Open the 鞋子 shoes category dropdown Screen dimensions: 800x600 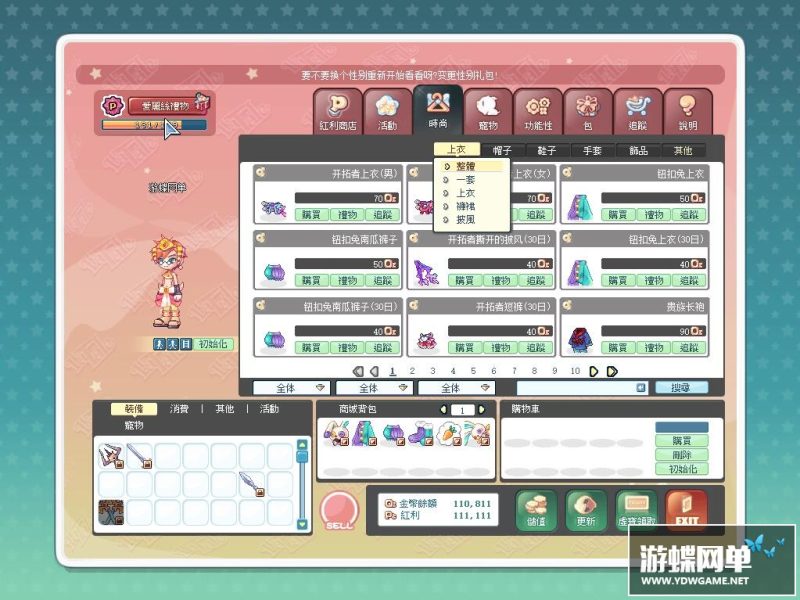[x=547, y=150]
